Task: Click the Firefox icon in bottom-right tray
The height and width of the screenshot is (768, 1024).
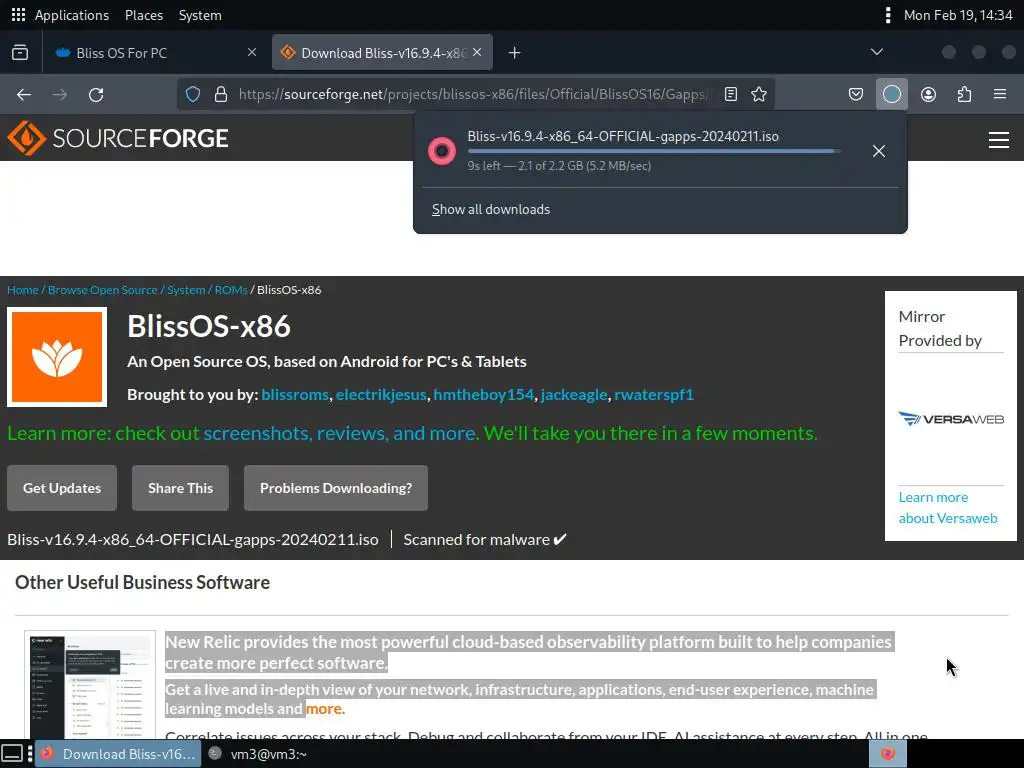Action: tap(888, 754)
